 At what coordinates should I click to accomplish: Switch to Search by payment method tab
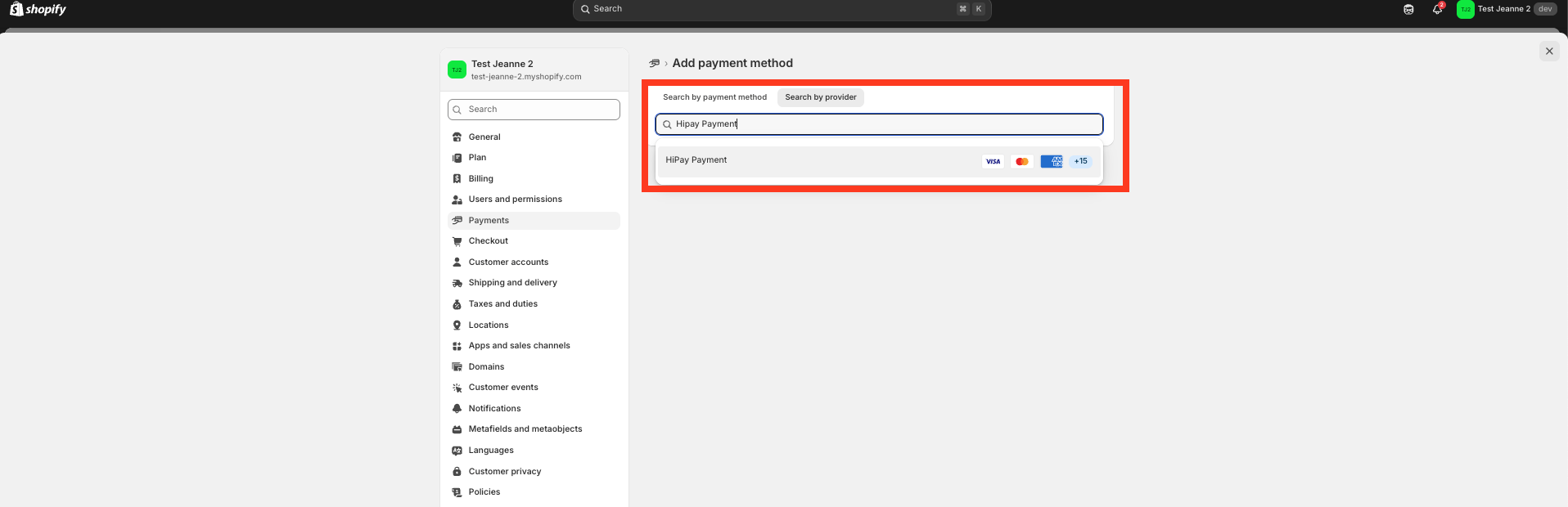[714, 97]
